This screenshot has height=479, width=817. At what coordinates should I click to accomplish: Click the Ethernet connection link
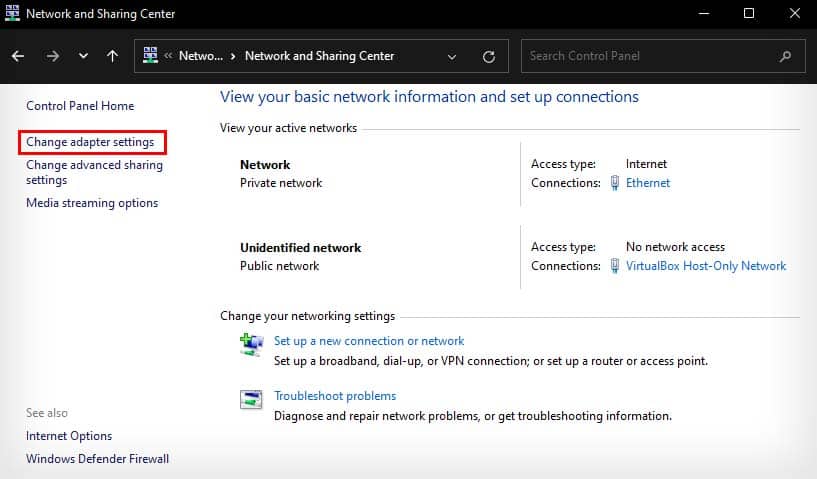(x=648, y=183)
